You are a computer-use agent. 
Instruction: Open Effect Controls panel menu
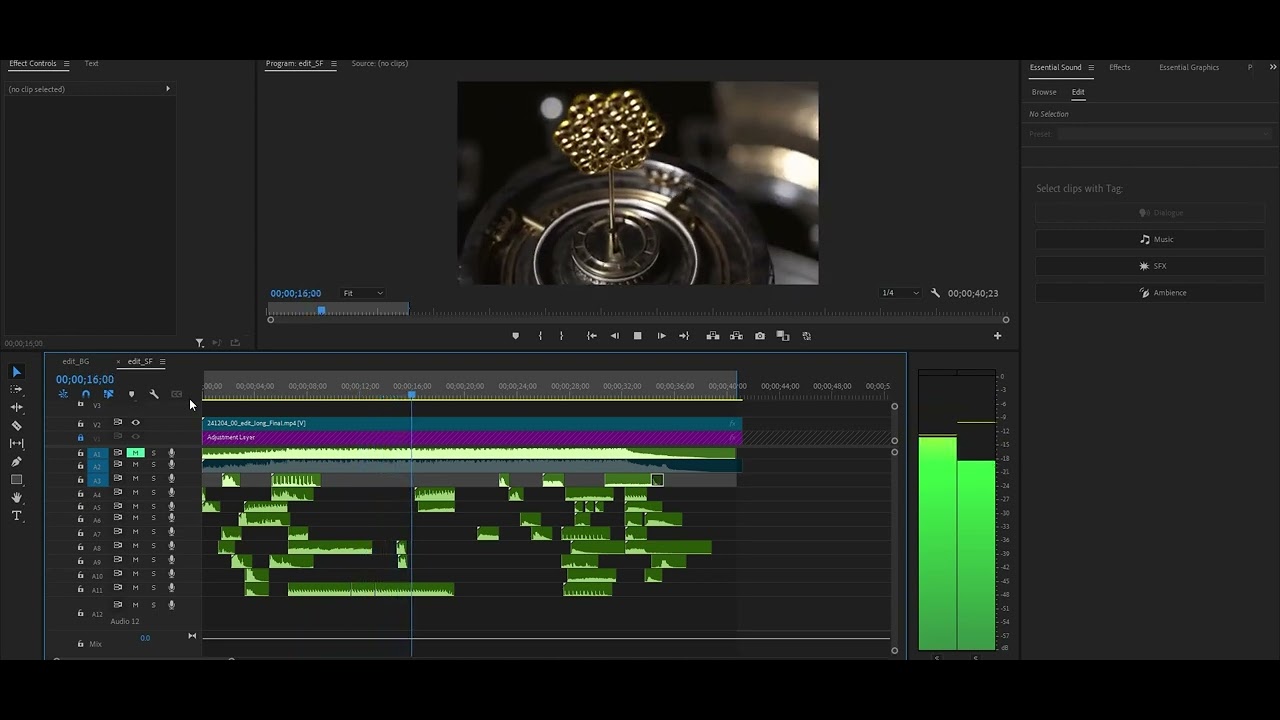coord(66,64)
